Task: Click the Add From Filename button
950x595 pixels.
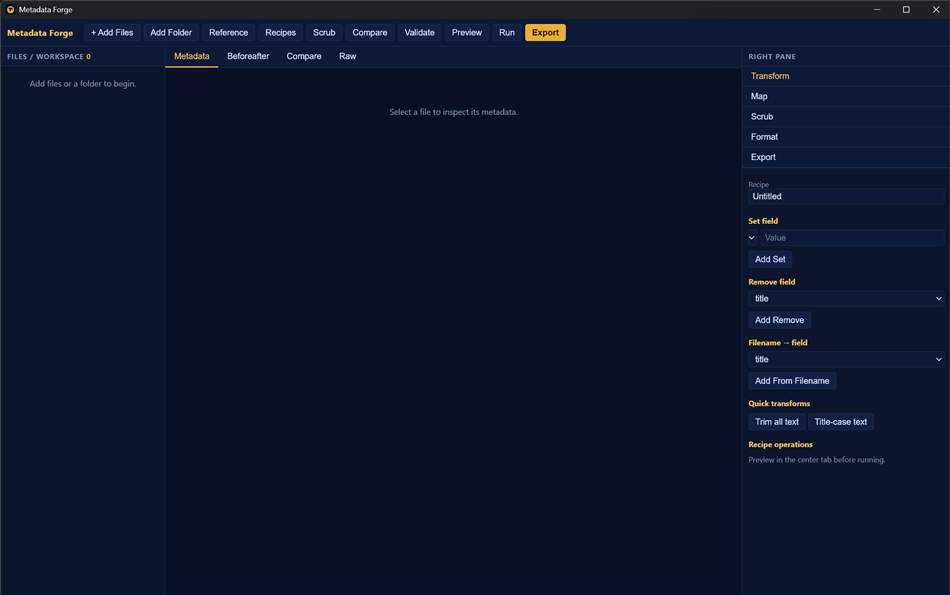Action: [x=792, y=381]
